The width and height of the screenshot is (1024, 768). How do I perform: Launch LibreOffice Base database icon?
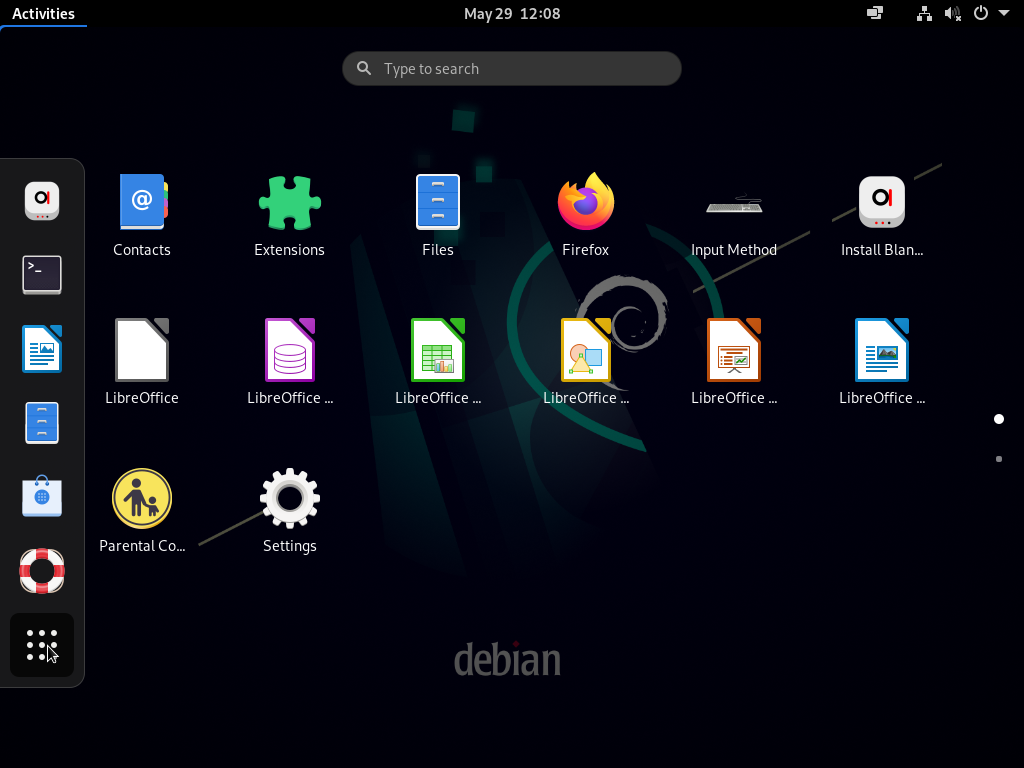point(289,362)
